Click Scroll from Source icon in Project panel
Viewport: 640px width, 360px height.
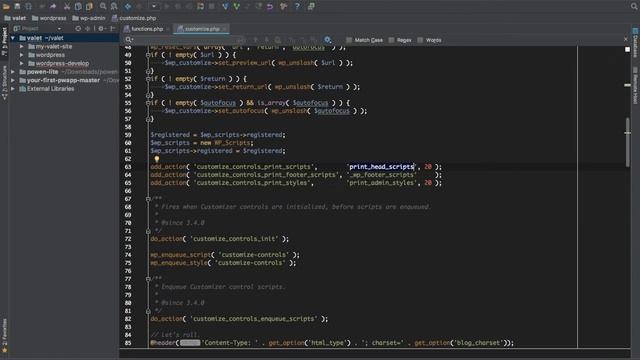78,29
